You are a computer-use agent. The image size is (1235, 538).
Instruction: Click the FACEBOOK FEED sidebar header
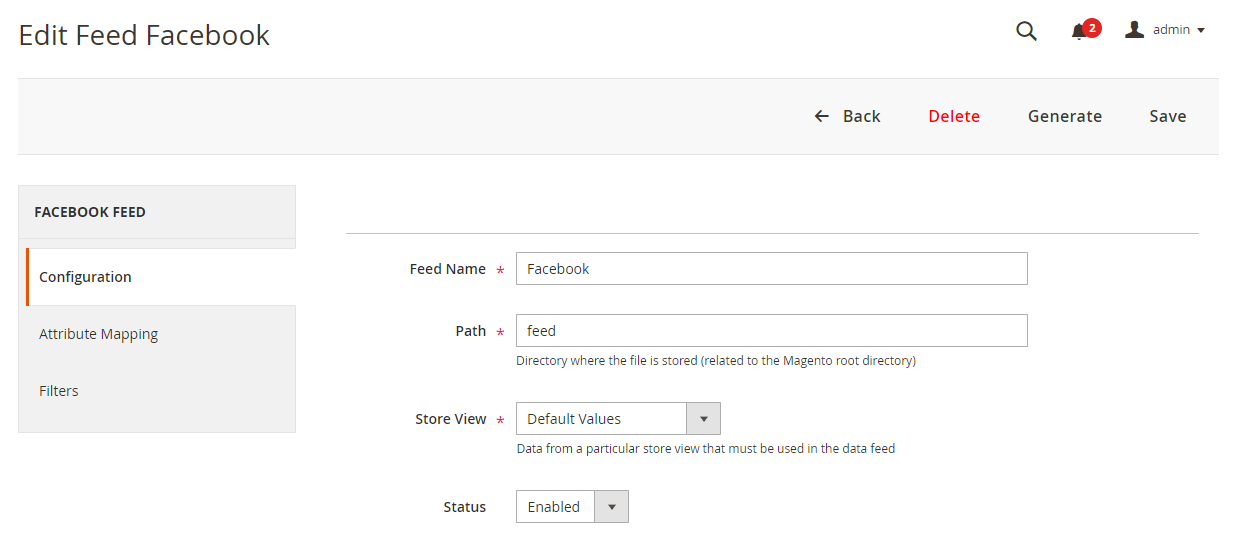pyautogui.click(x=90, y=212)
